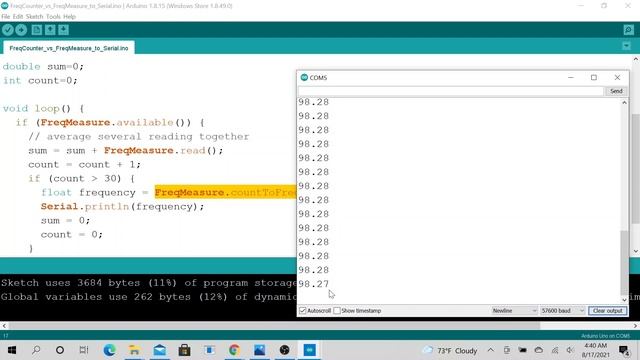Open the 57600 baud rate dropdown
The image size is (640, 360).
(562, 311)
